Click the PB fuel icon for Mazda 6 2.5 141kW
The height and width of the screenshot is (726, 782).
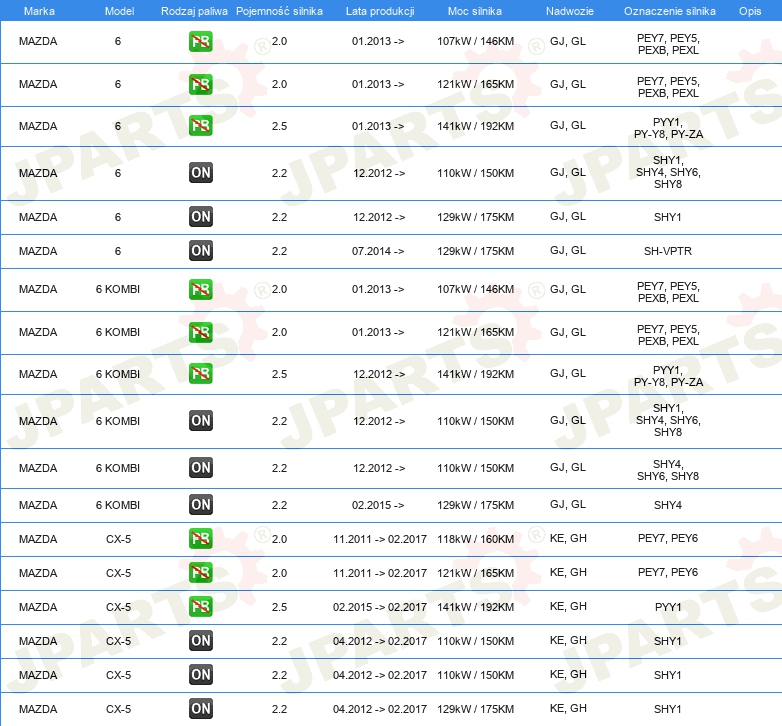coord(200,126)
